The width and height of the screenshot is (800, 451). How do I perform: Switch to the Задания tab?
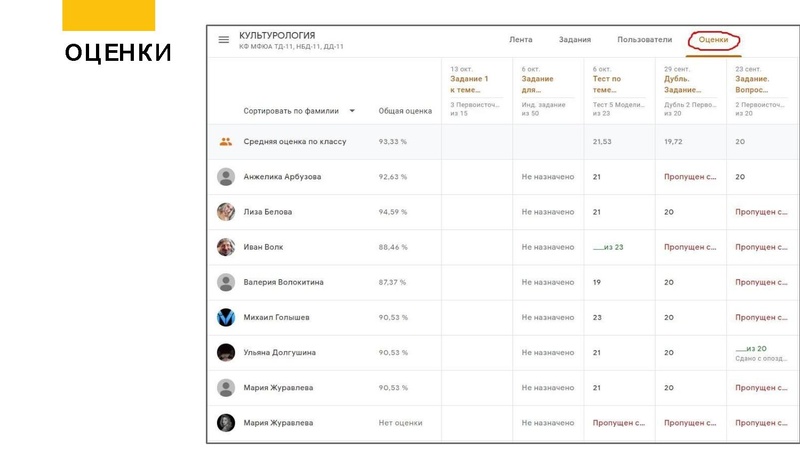tap(574, 39)
